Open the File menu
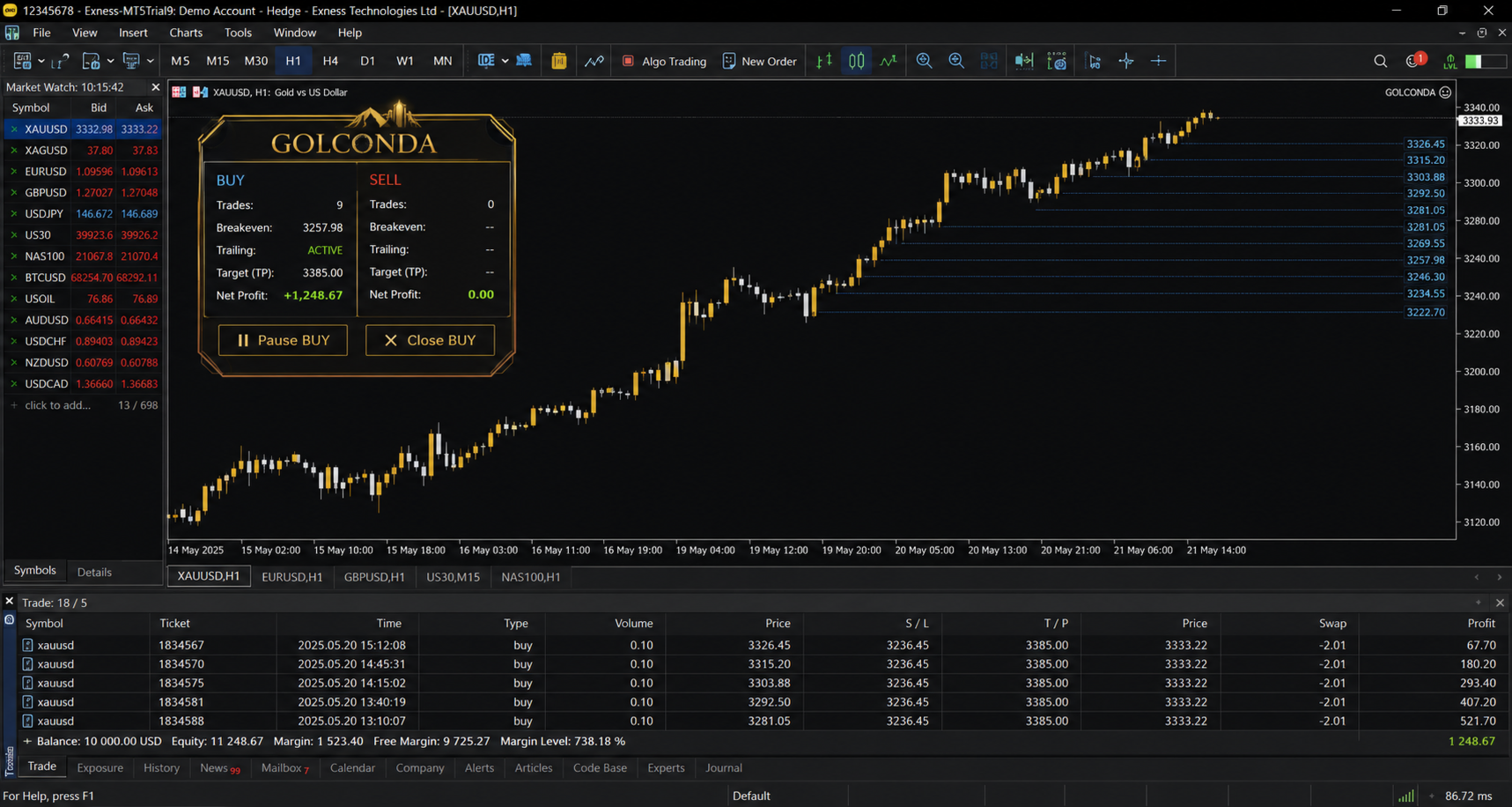This screenshot has height=807, width=1512. click(x=41, y=33)
